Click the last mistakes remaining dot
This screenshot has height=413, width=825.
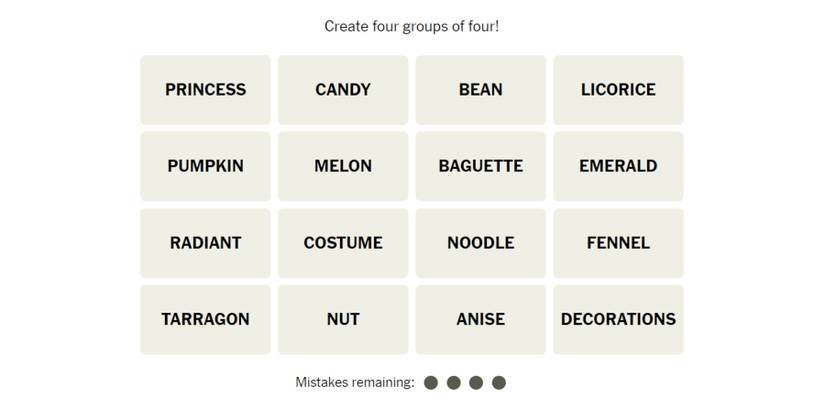499,383
